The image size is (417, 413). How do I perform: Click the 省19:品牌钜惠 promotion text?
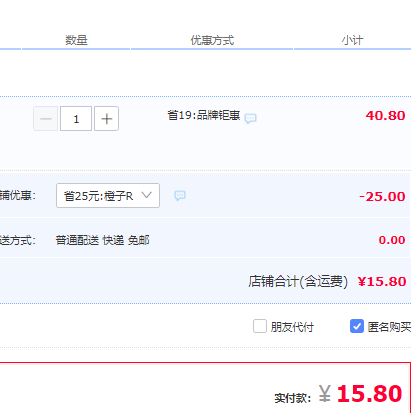[x=204, y=115]
